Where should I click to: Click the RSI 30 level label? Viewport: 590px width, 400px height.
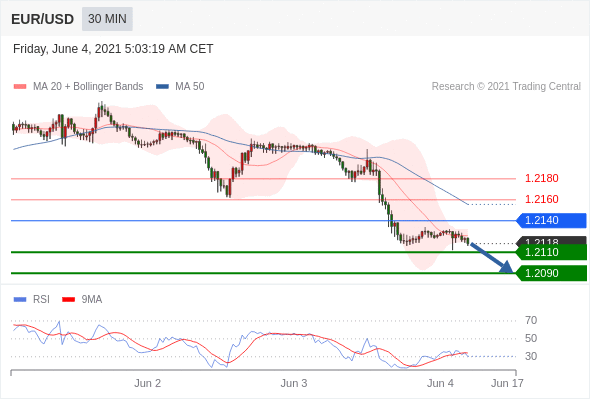tap(531, 356)
